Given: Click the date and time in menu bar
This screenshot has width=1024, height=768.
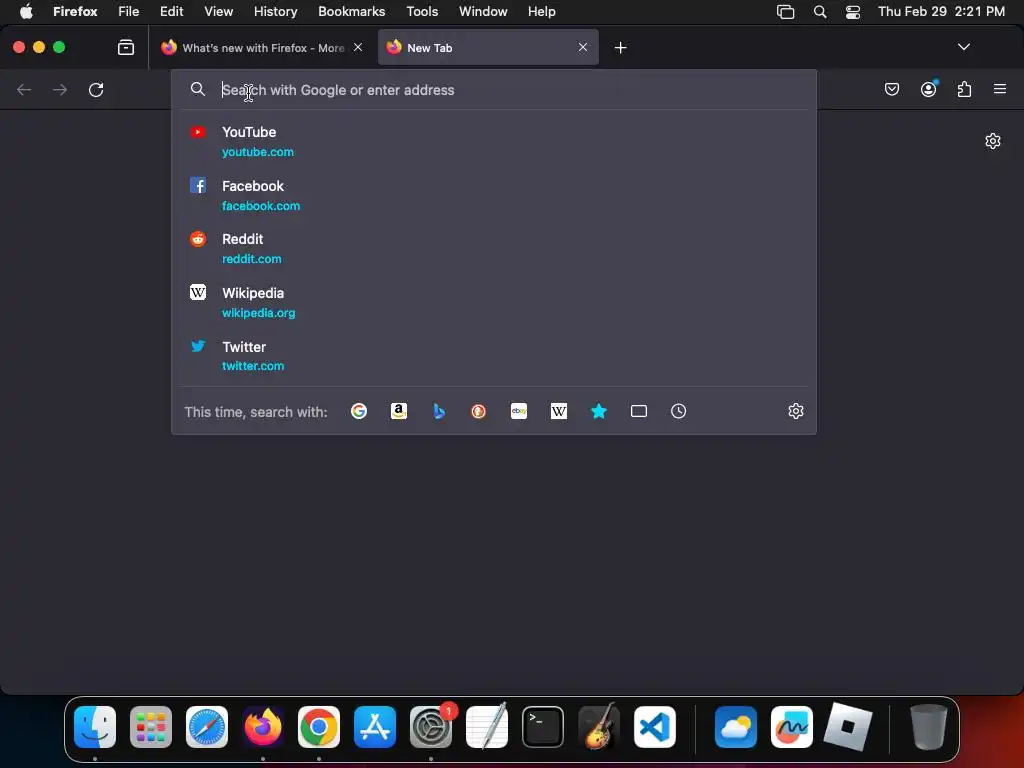Looking at the screenshot, I should point(941,11).
